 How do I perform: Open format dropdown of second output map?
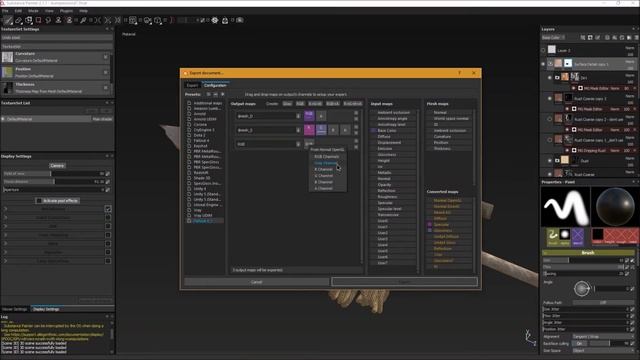298,130
